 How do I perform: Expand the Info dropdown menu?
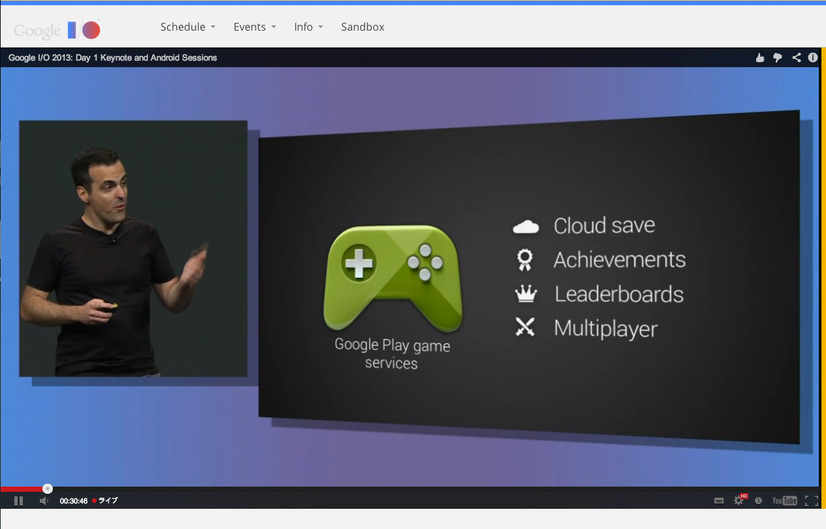click(308, 27)
